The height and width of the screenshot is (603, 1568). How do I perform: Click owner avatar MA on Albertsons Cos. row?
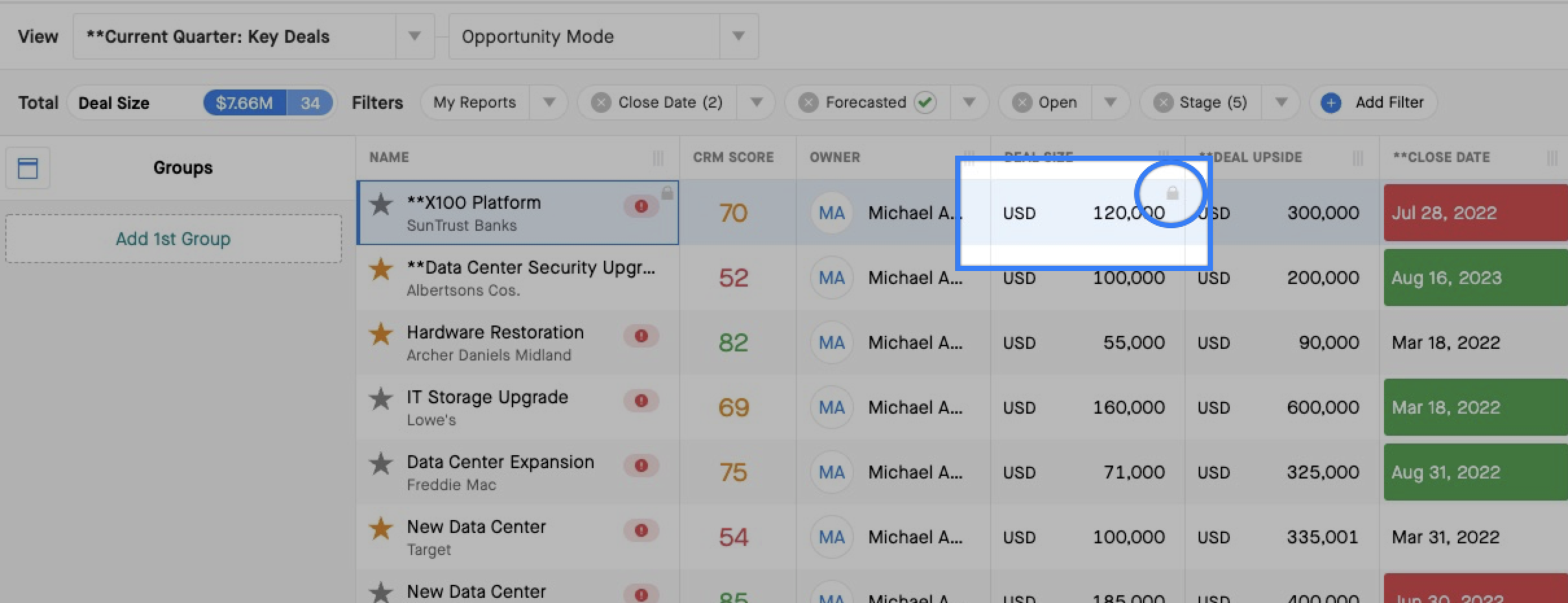coord(831,278)
